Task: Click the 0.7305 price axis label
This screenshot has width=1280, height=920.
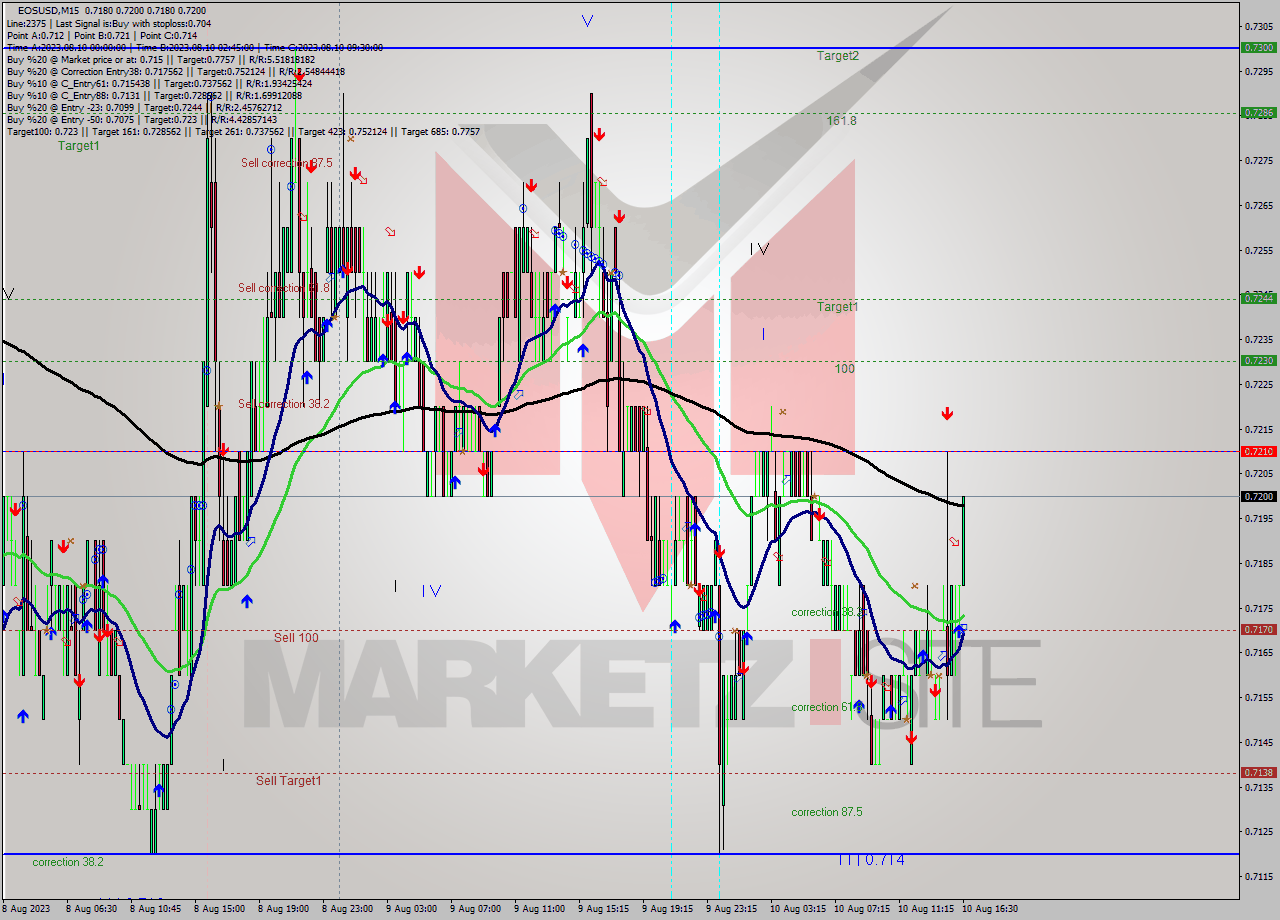Action: click(1257, 27)
